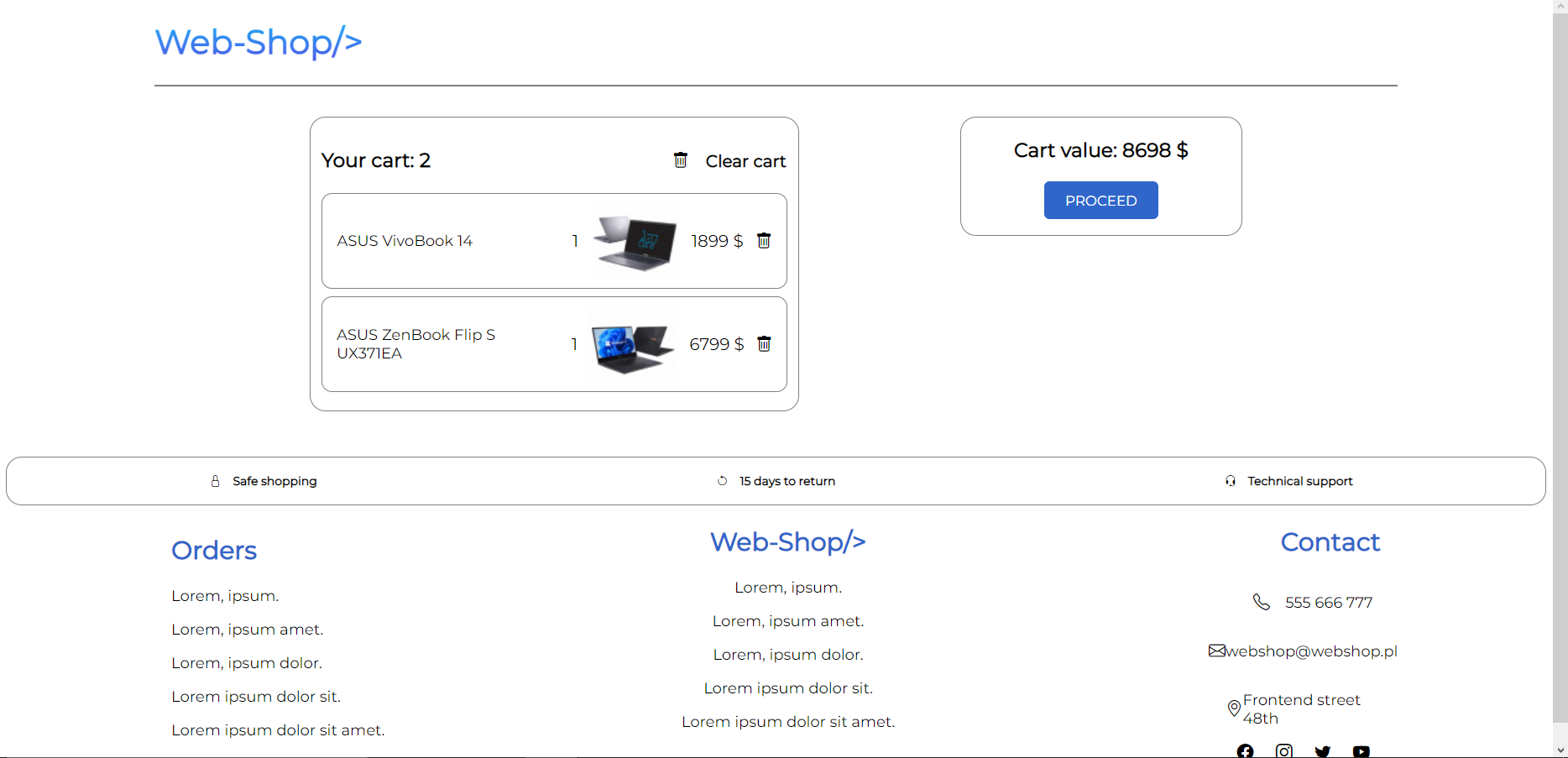
Task: Click the Contact footer heading
Action: coord(1330,542)
